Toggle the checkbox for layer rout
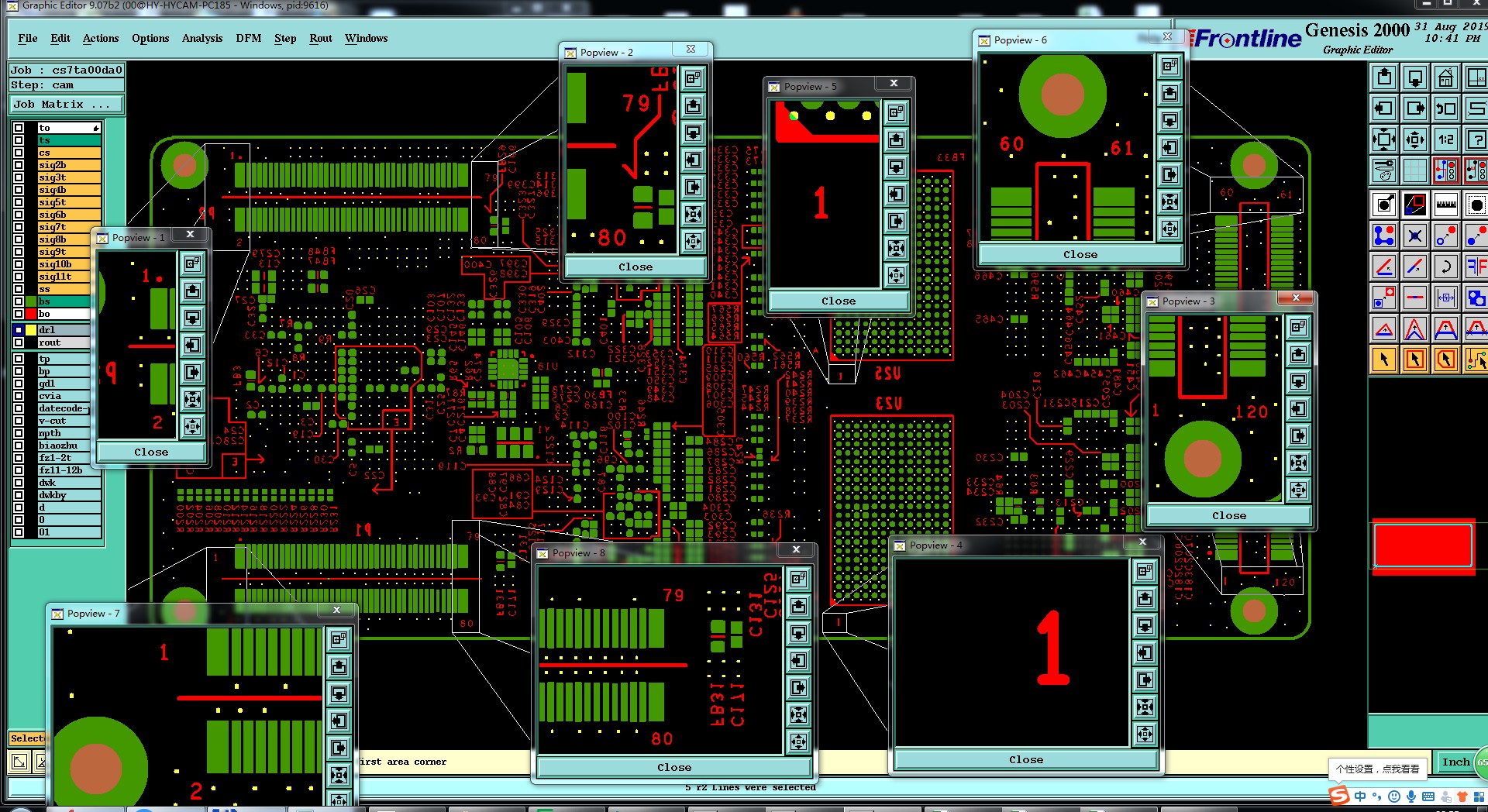Viewport: 1488px width, 812px height. coord(19,342)
